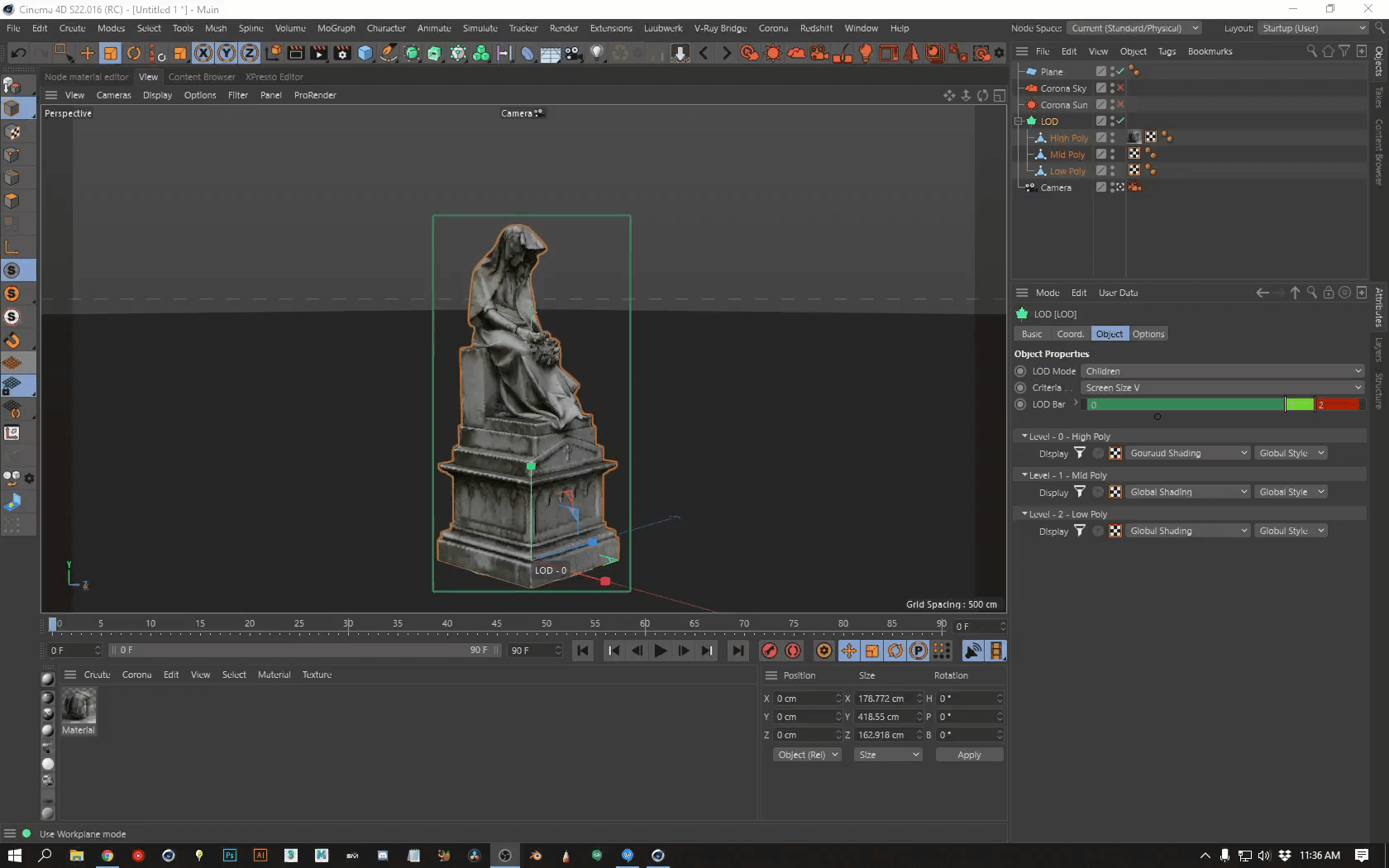Open the Object (Rel) coordinate dropdown
Image resolution: width=1389 pixels, height=868 pixels.
point(807,755)
